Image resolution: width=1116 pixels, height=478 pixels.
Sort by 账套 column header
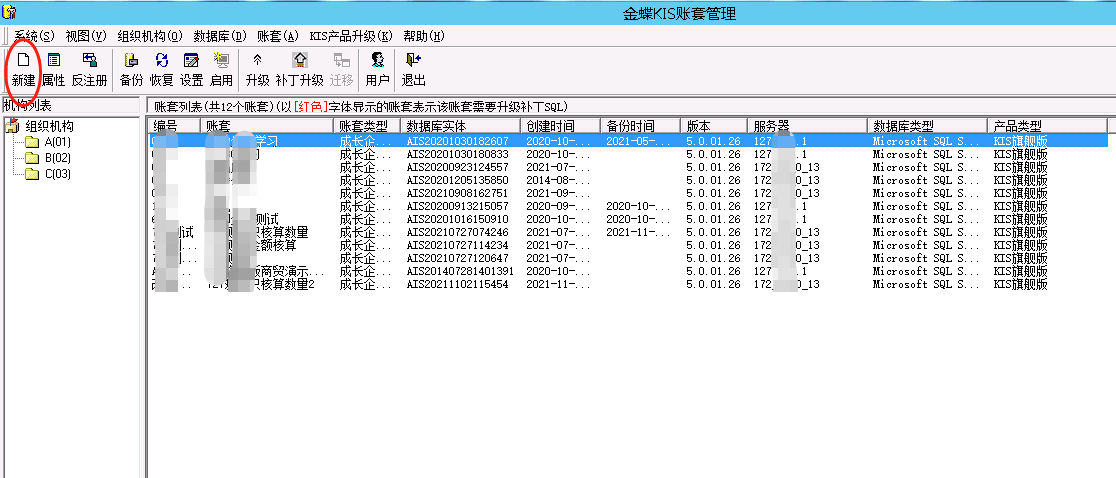pos(267,126)
